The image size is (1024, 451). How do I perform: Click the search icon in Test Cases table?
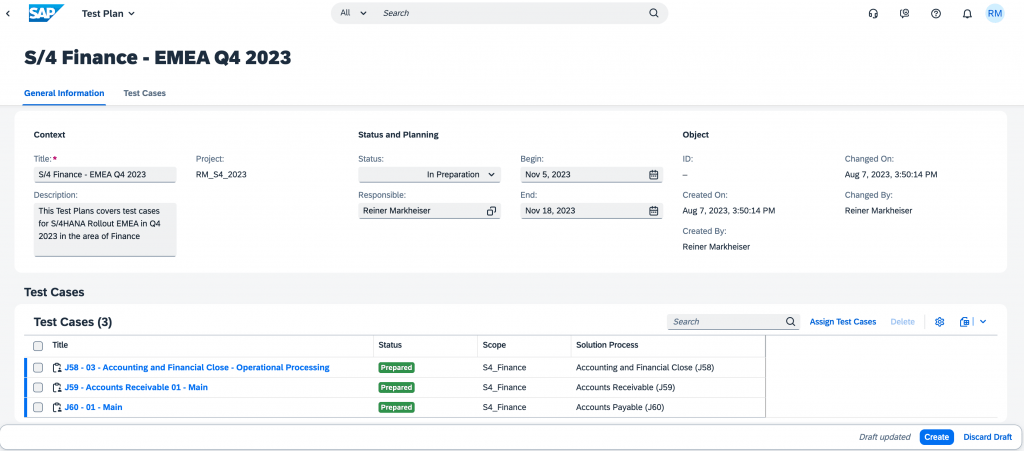coord(790,322)
